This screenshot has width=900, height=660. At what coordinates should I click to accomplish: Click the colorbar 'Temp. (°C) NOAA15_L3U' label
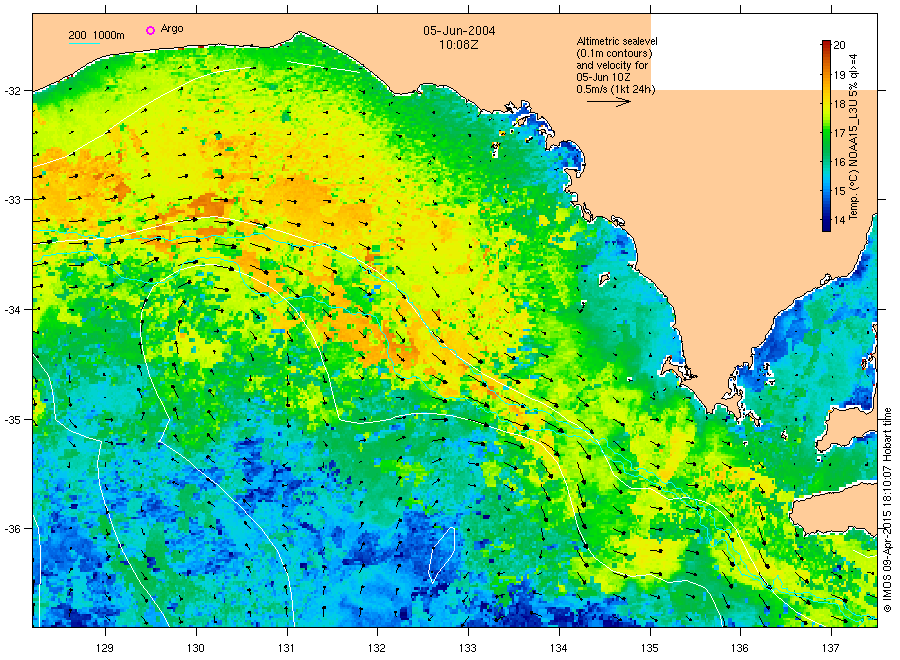coord(854,136)
